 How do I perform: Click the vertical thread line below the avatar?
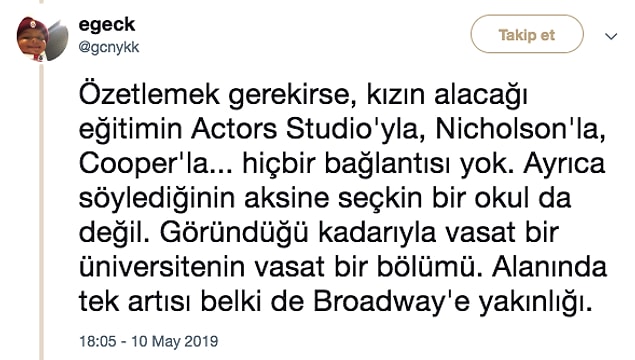41,211
